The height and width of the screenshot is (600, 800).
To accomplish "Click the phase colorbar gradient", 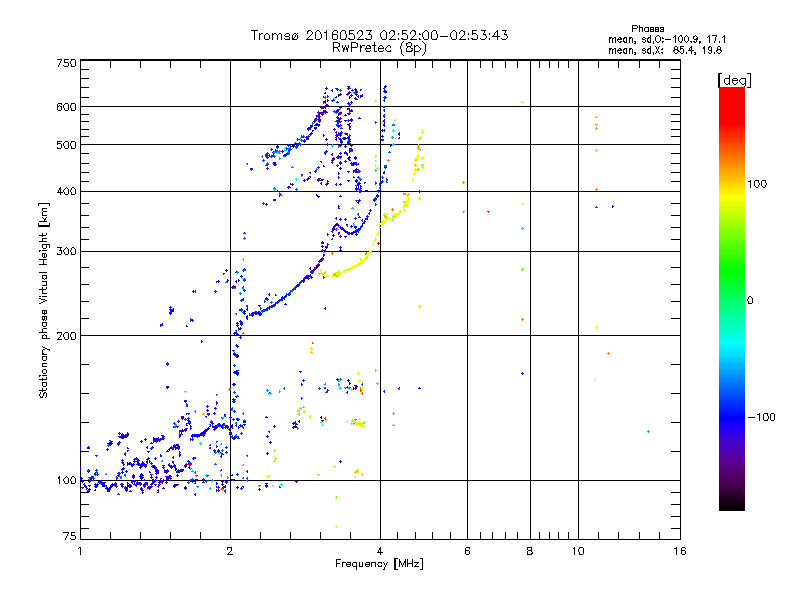I will [732, 298].
